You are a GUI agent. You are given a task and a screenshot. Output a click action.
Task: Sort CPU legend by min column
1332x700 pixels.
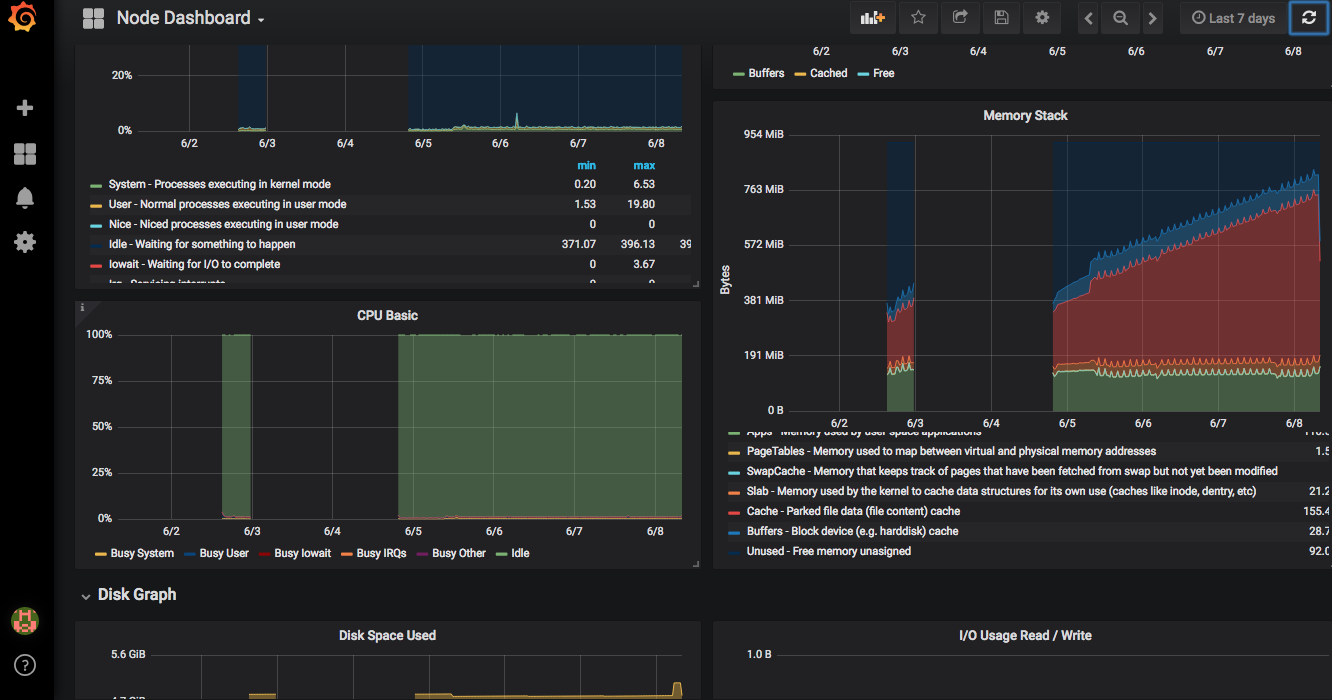[586, 165]
